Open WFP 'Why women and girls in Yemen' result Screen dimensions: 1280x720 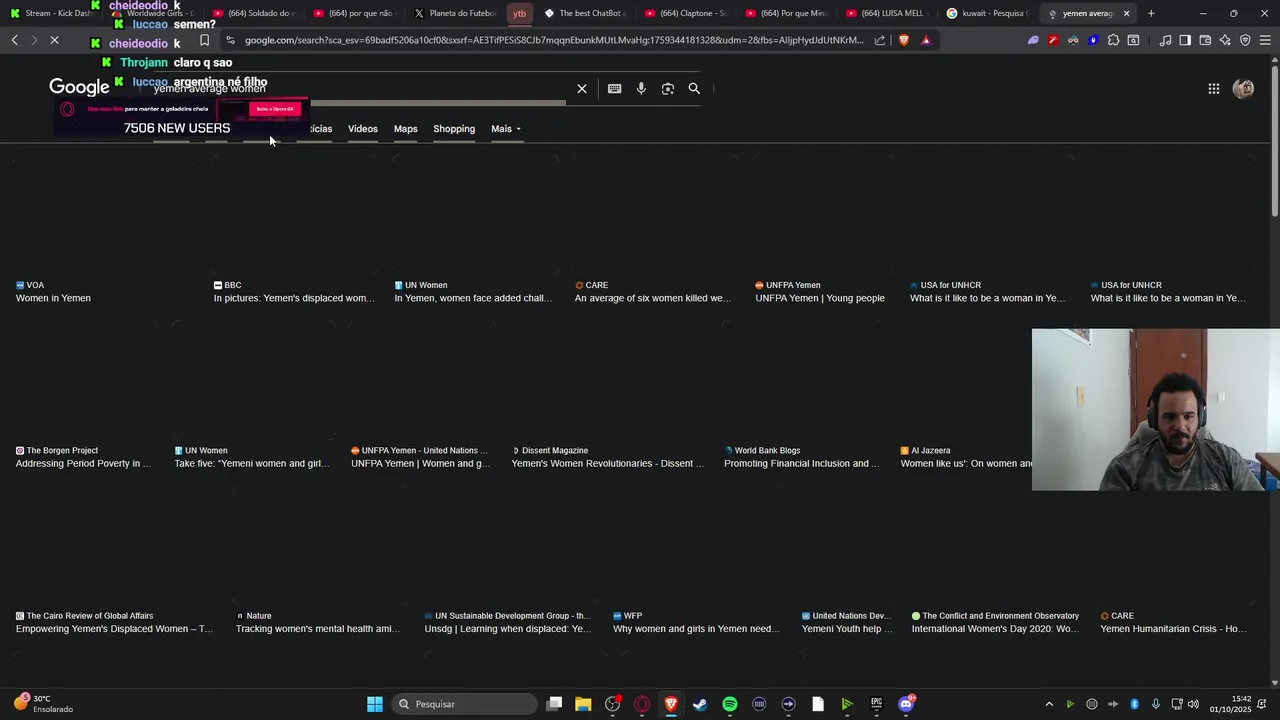(696, 629)
